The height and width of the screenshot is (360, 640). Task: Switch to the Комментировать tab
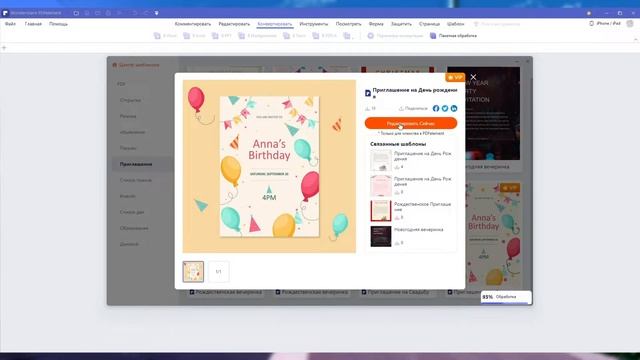coord(193,24)
